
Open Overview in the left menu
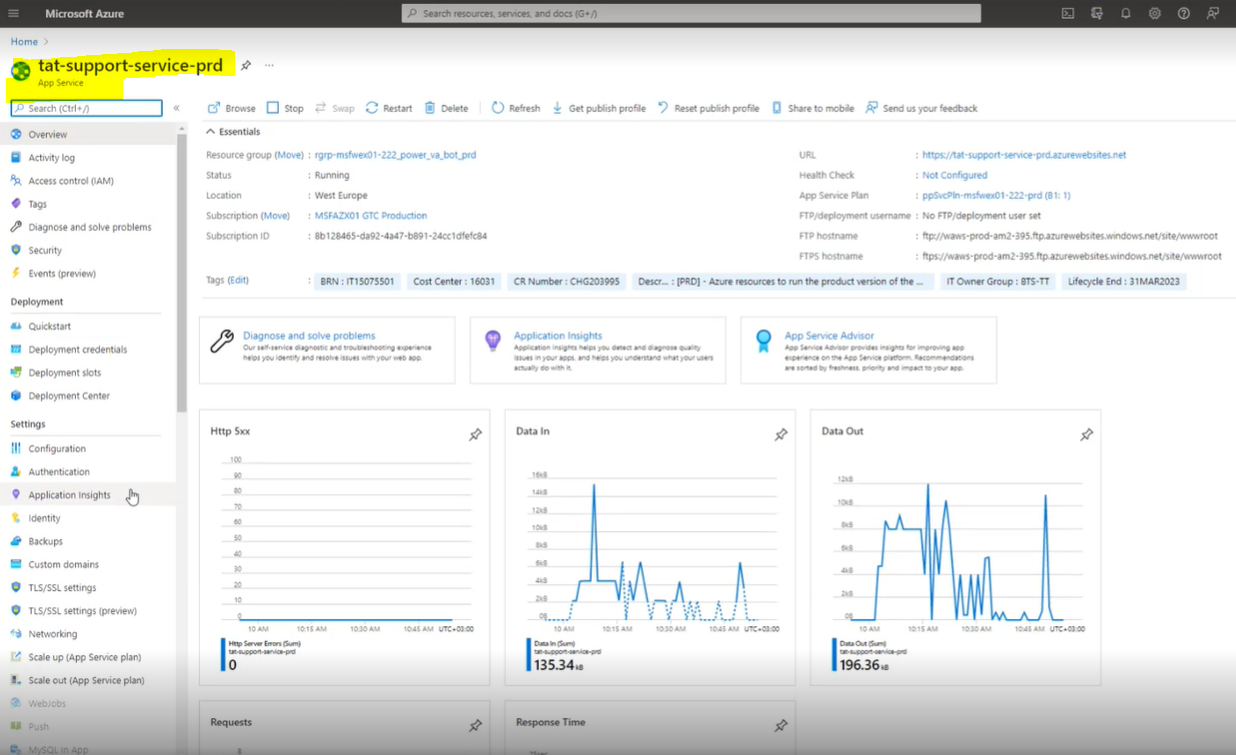coord(88,134)
